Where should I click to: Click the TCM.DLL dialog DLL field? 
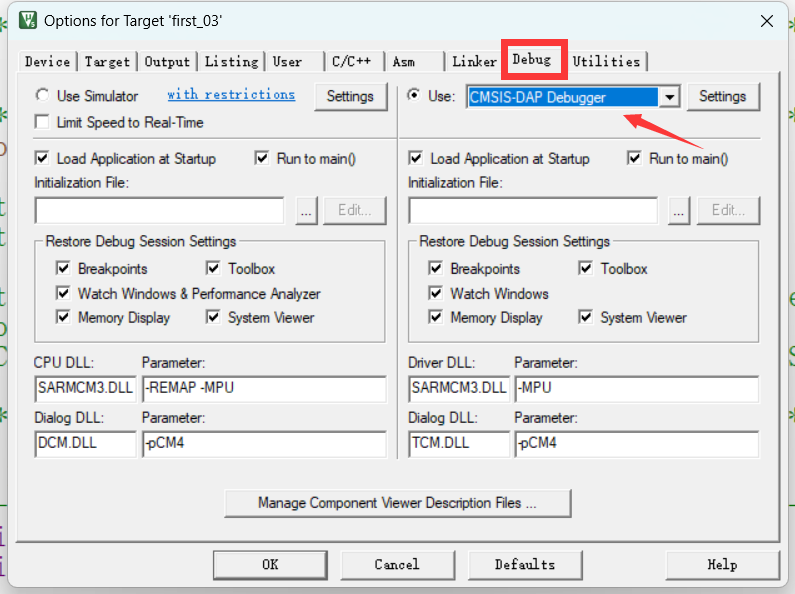(459, 443)
